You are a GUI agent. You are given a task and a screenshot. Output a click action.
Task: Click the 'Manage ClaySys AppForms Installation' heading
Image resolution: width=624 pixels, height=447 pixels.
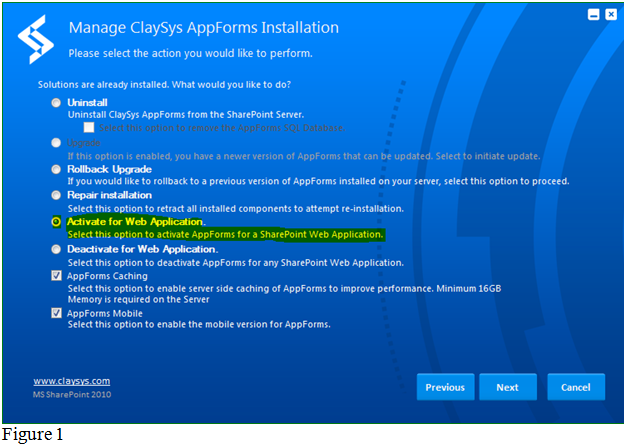(x=204, y=28)
